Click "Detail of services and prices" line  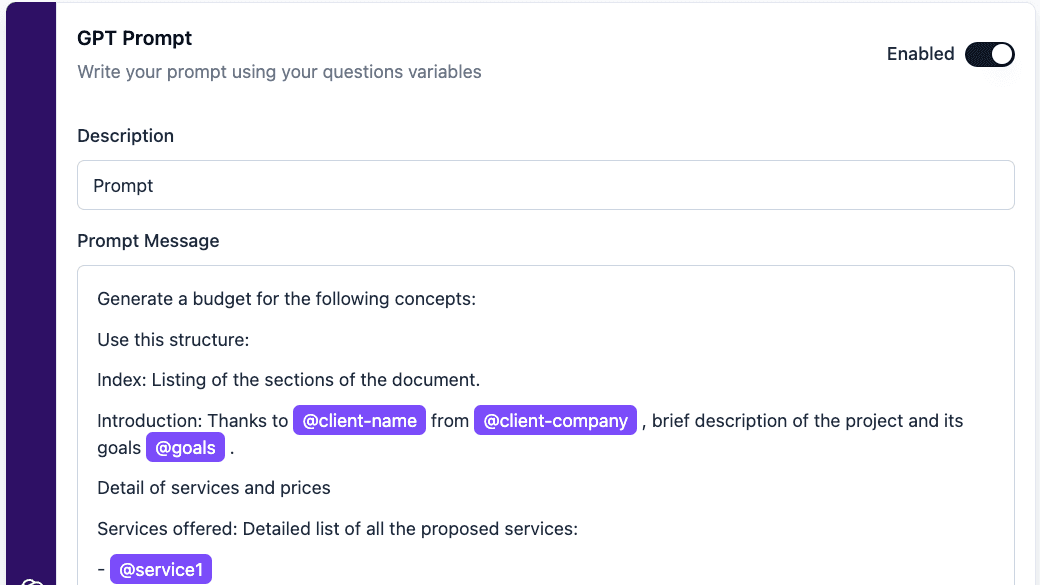[214, 488]
